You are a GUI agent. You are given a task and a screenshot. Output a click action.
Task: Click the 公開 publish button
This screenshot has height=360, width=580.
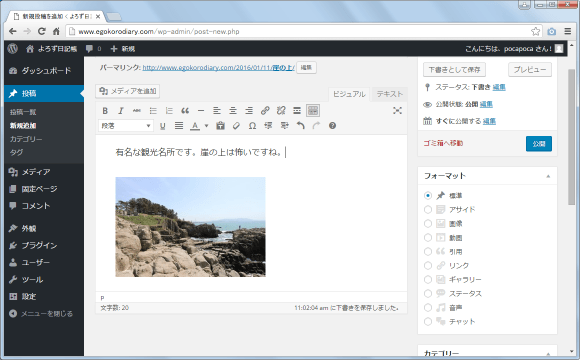pos(539,144)
